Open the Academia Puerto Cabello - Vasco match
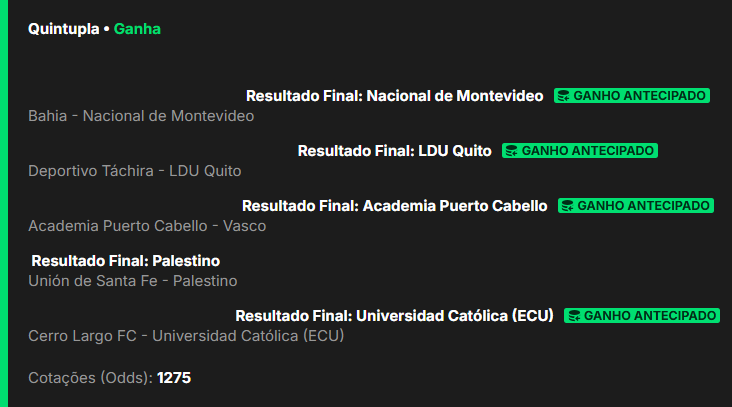732x407 pixels. point(147,226)
